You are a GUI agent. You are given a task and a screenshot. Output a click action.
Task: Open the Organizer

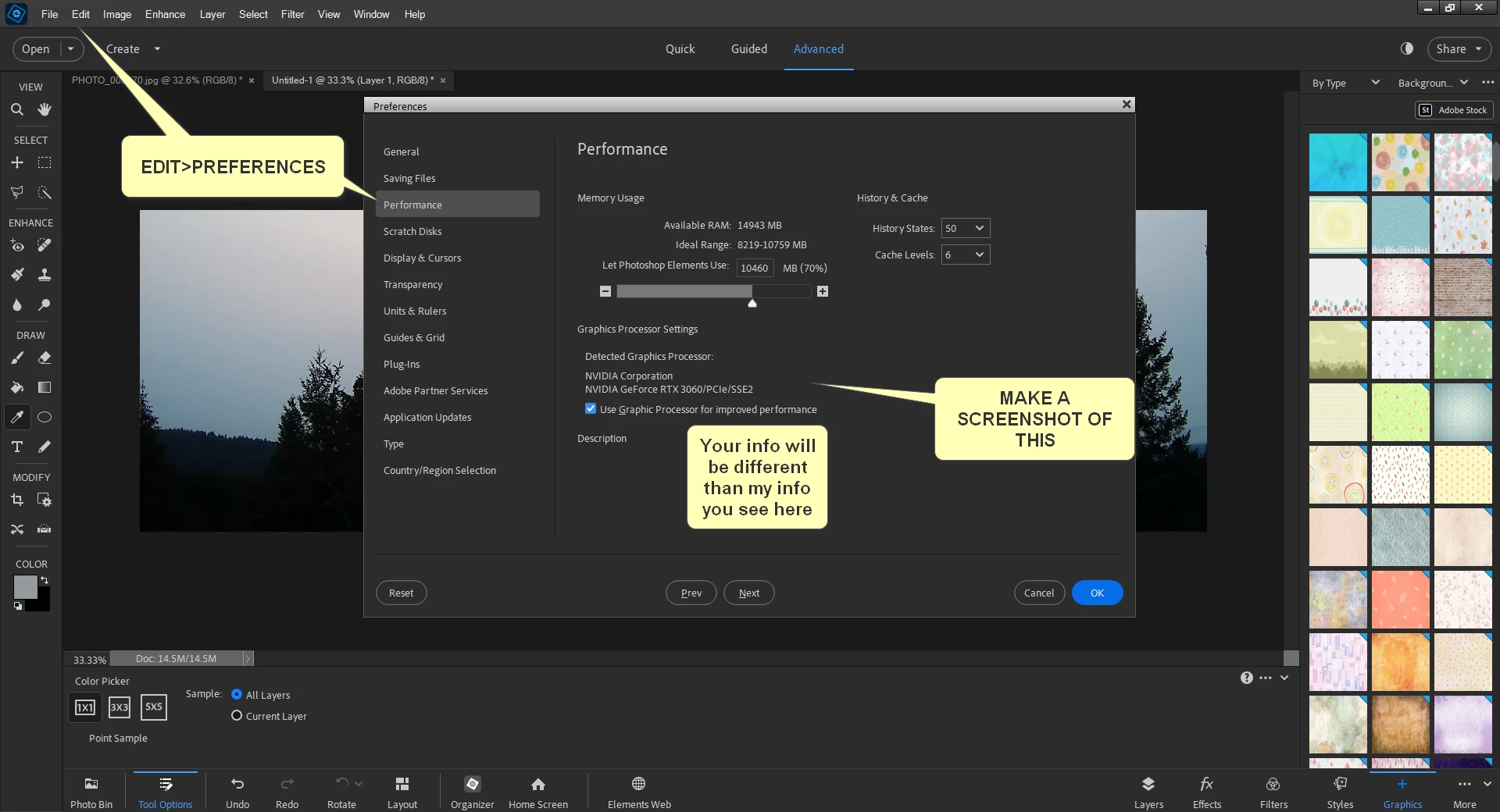pyautogui.click(x=473, y=792)
